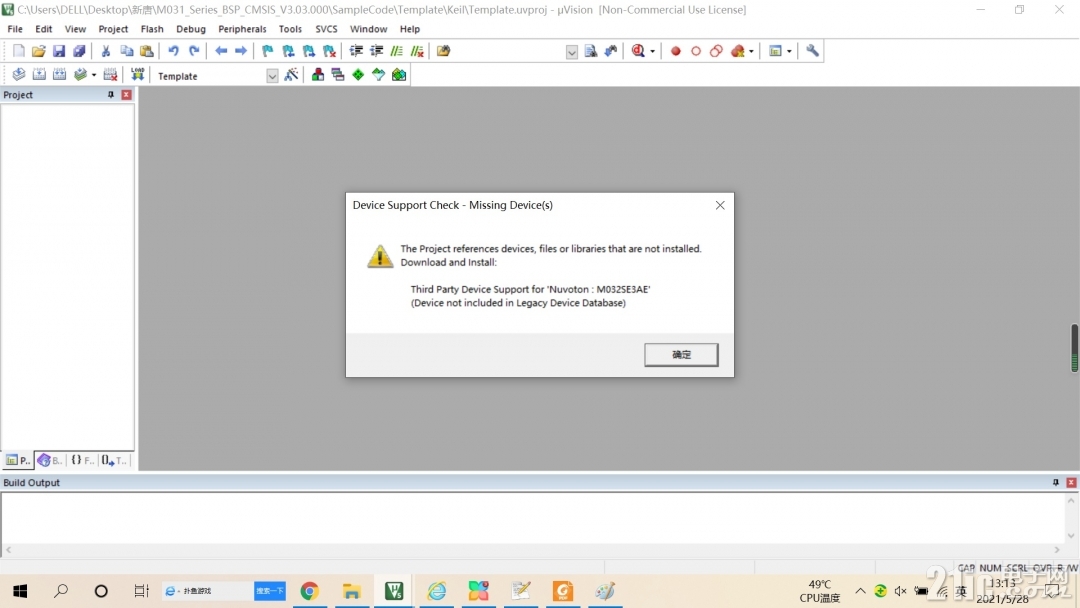Disable all breakpoints
This screenshot has width=1080, height=608.
point(716,51)
